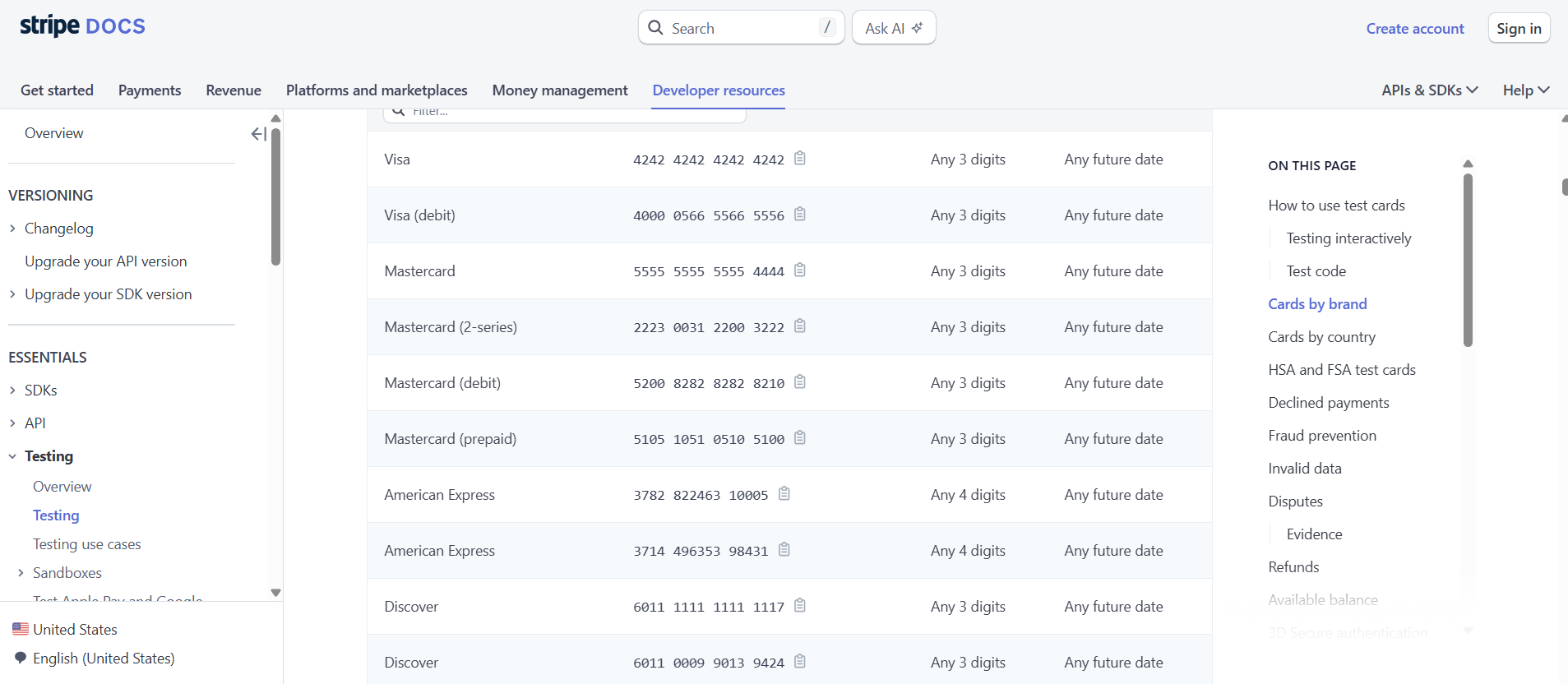Click the Stripe Docs logo
Viewport: 1568px width, 684px height.
click(82, 26)
